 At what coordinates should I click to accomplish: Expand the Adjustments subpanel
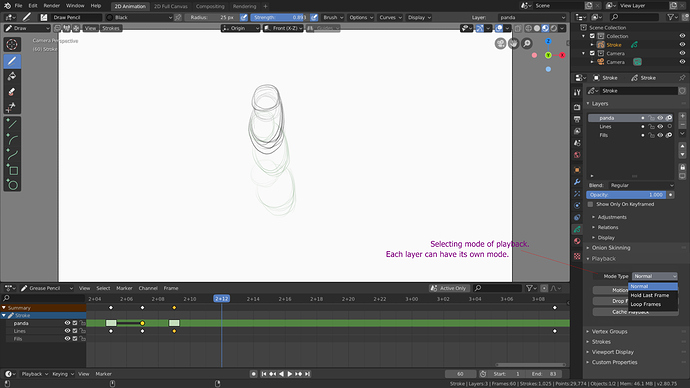pyautogui.click(x=612, y=217)
